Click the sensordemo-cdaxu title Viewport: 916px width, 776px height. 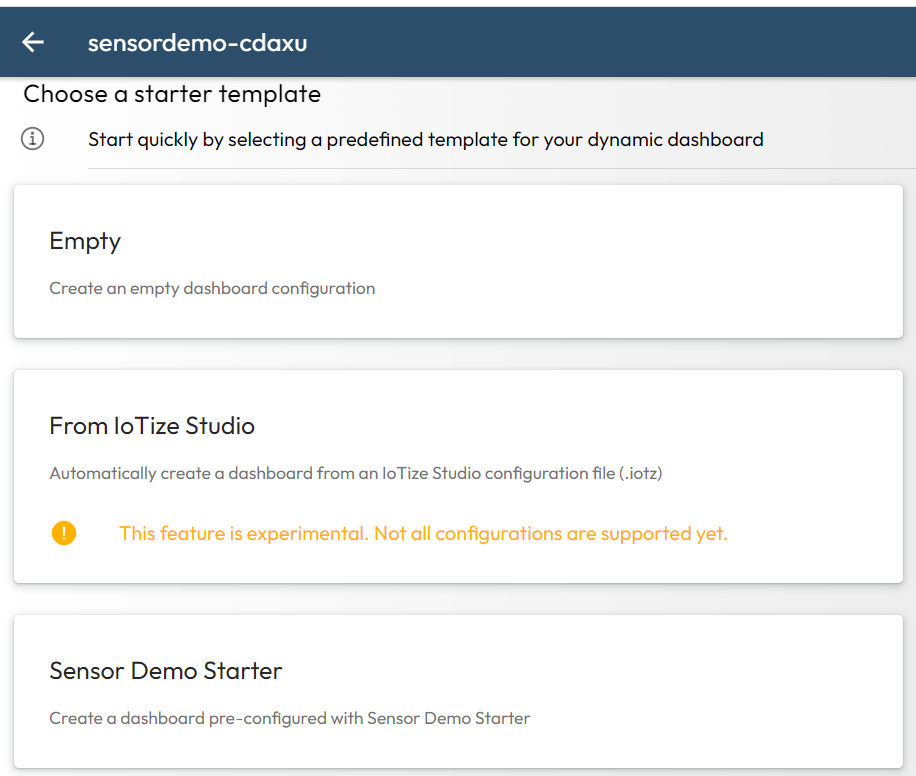point(197,42)
